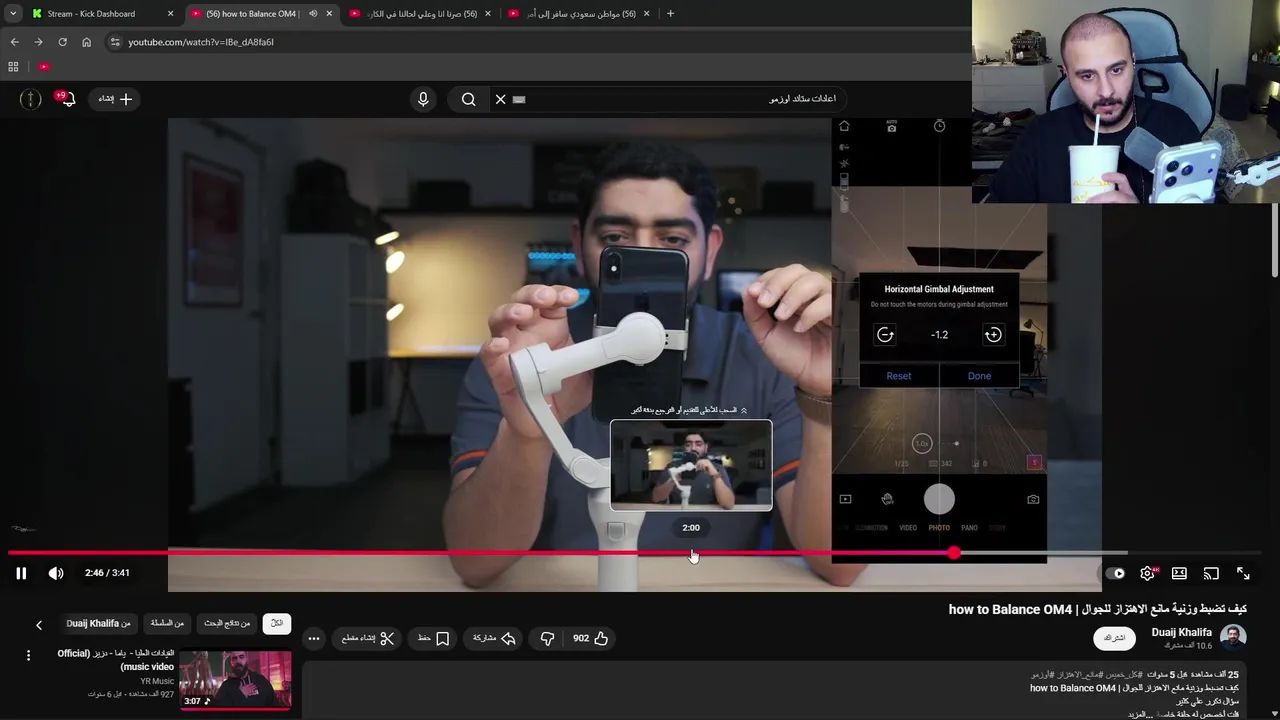
Task: Open the apps grid in bookmarks bar
Action: tap(13, 67)
